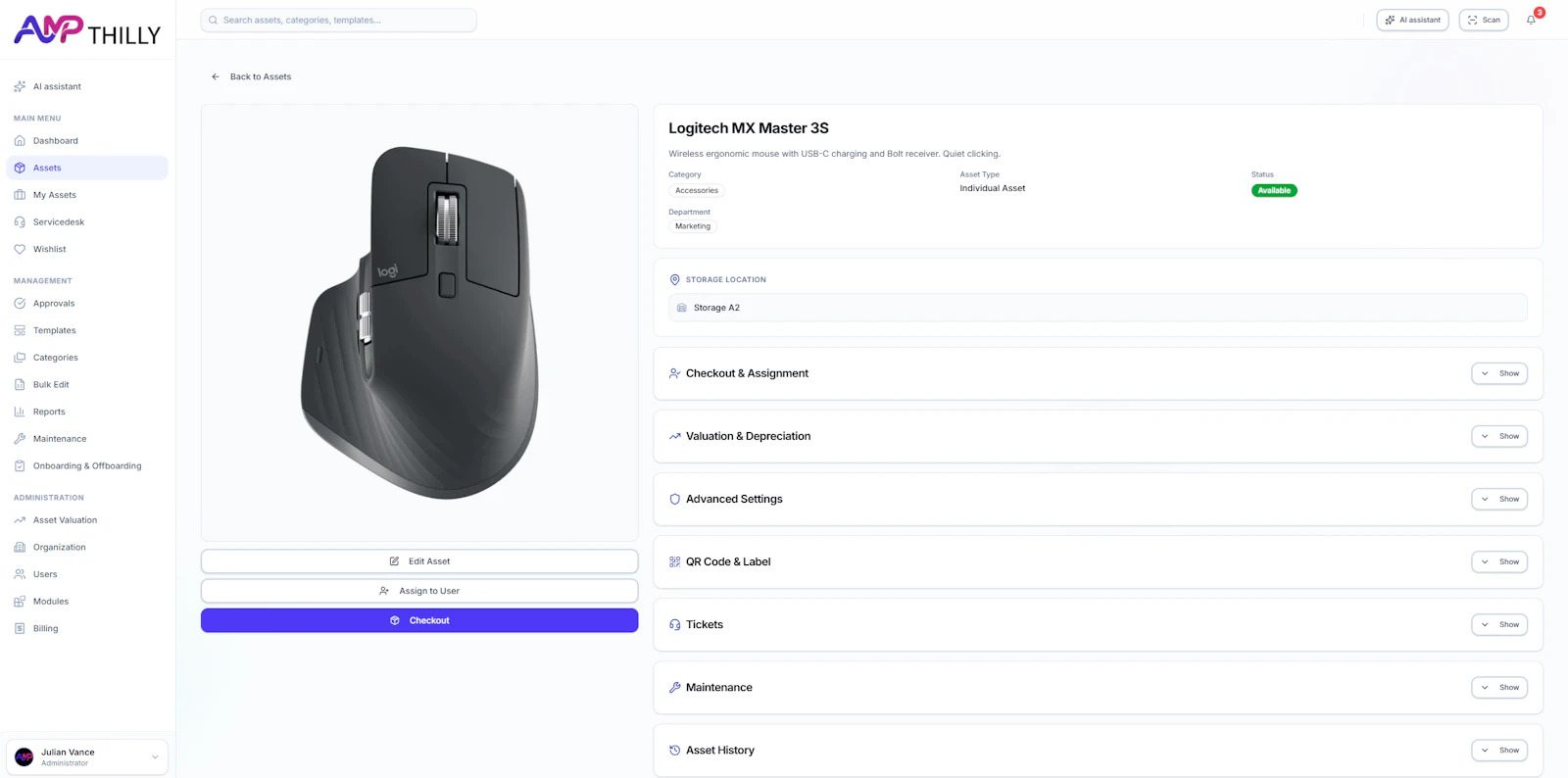Viewport: 1568px width, 778px height.
Task: Click the Reports chart icon
Action: pyautogui.click(x=20, y=412)
